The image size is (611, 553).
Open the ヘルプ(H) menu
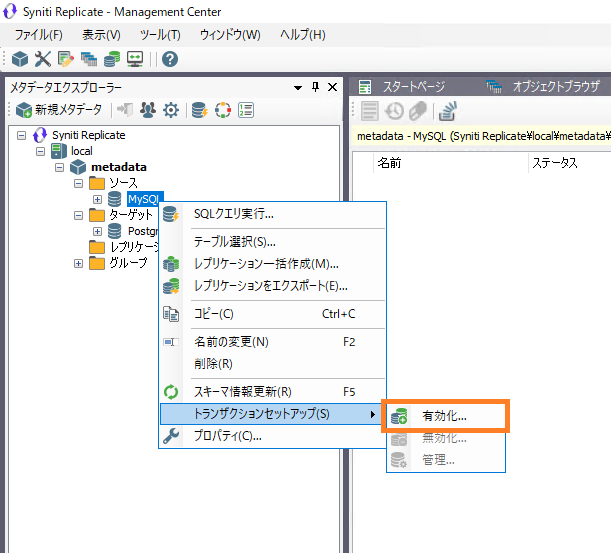pyautogui.click(x=303, y=35)
